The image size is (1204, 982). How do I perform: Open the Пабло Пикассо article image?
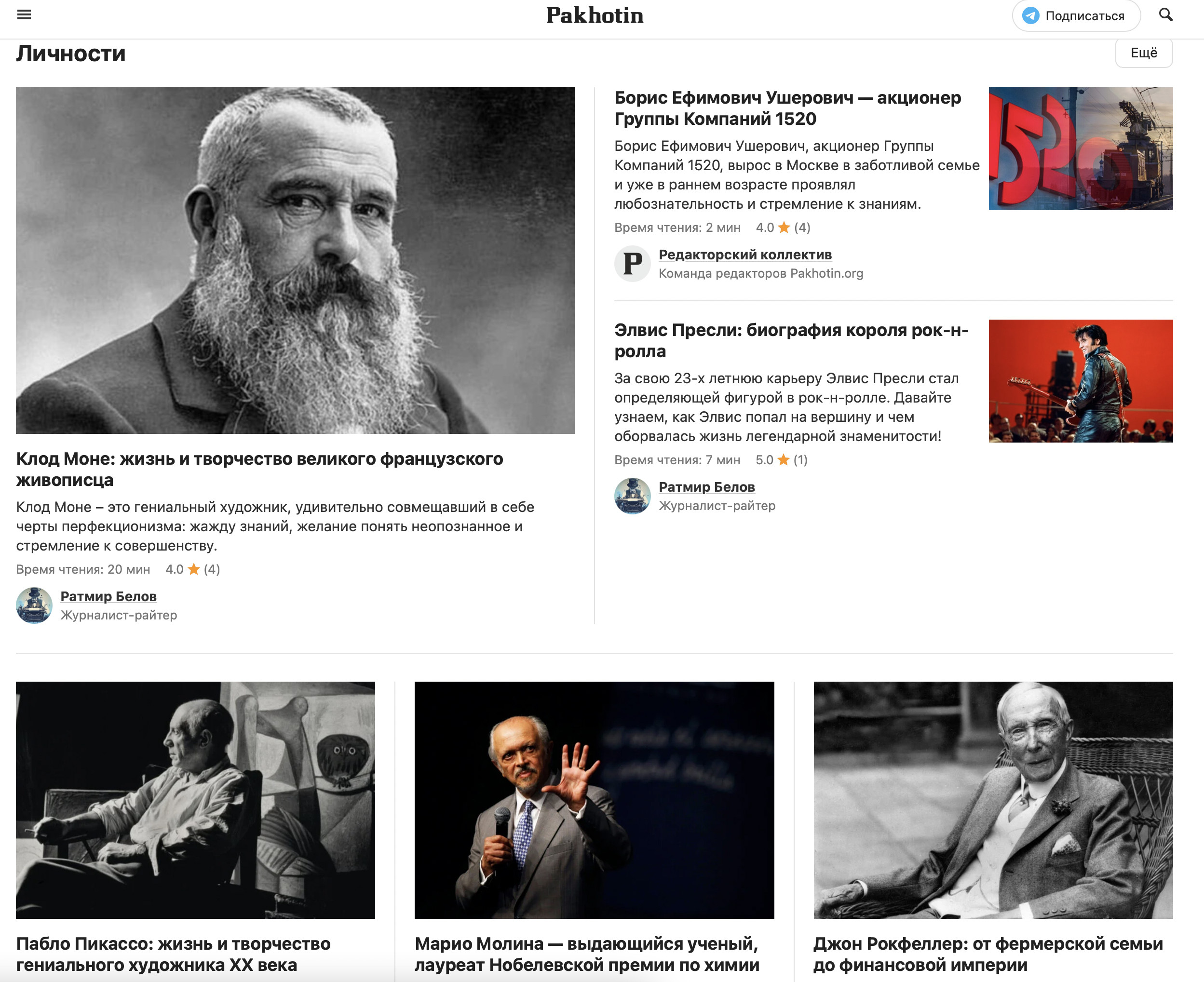[x=195, y=800]
